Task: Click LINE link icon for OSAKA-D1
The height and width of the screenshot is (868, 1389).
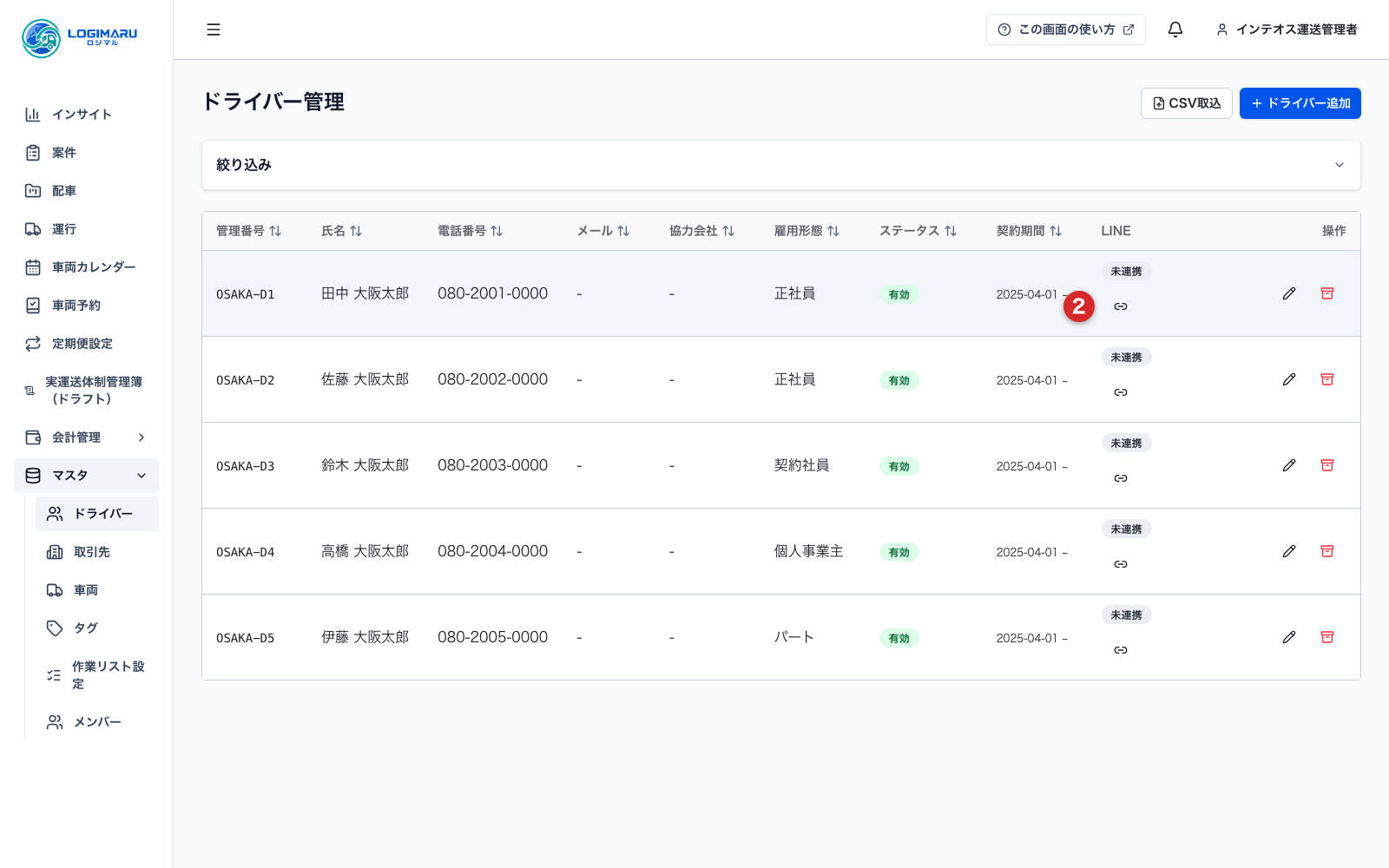Action: pos(1121,306)
